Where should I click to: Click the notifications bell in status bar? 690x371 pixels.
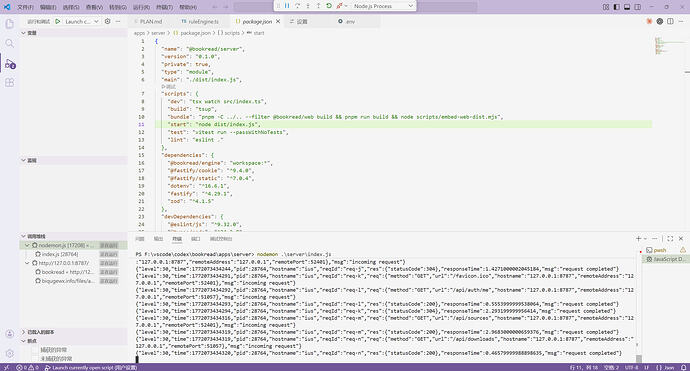pyautogui.click(x=684, y=367)
